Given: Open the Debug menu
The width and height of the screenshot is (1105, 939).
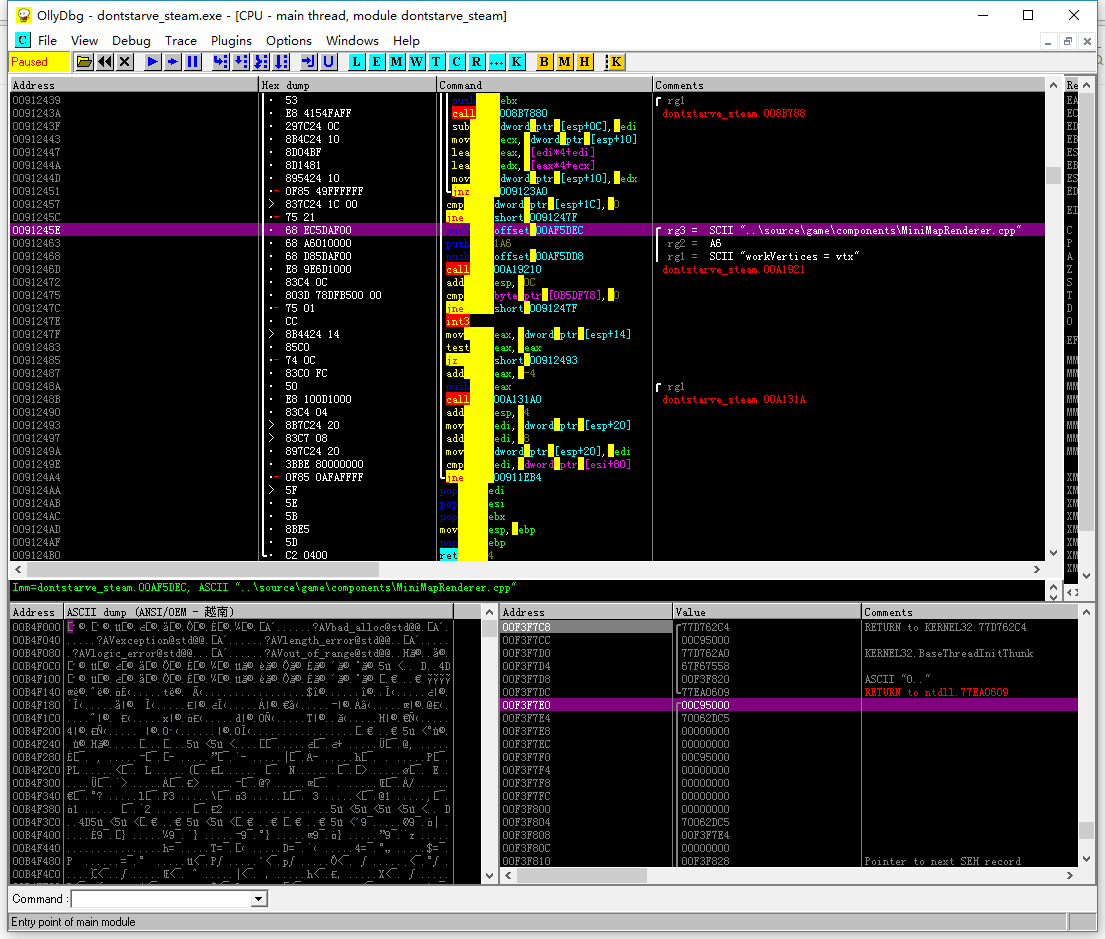Looking at the screenshot, I should point(131,41).
